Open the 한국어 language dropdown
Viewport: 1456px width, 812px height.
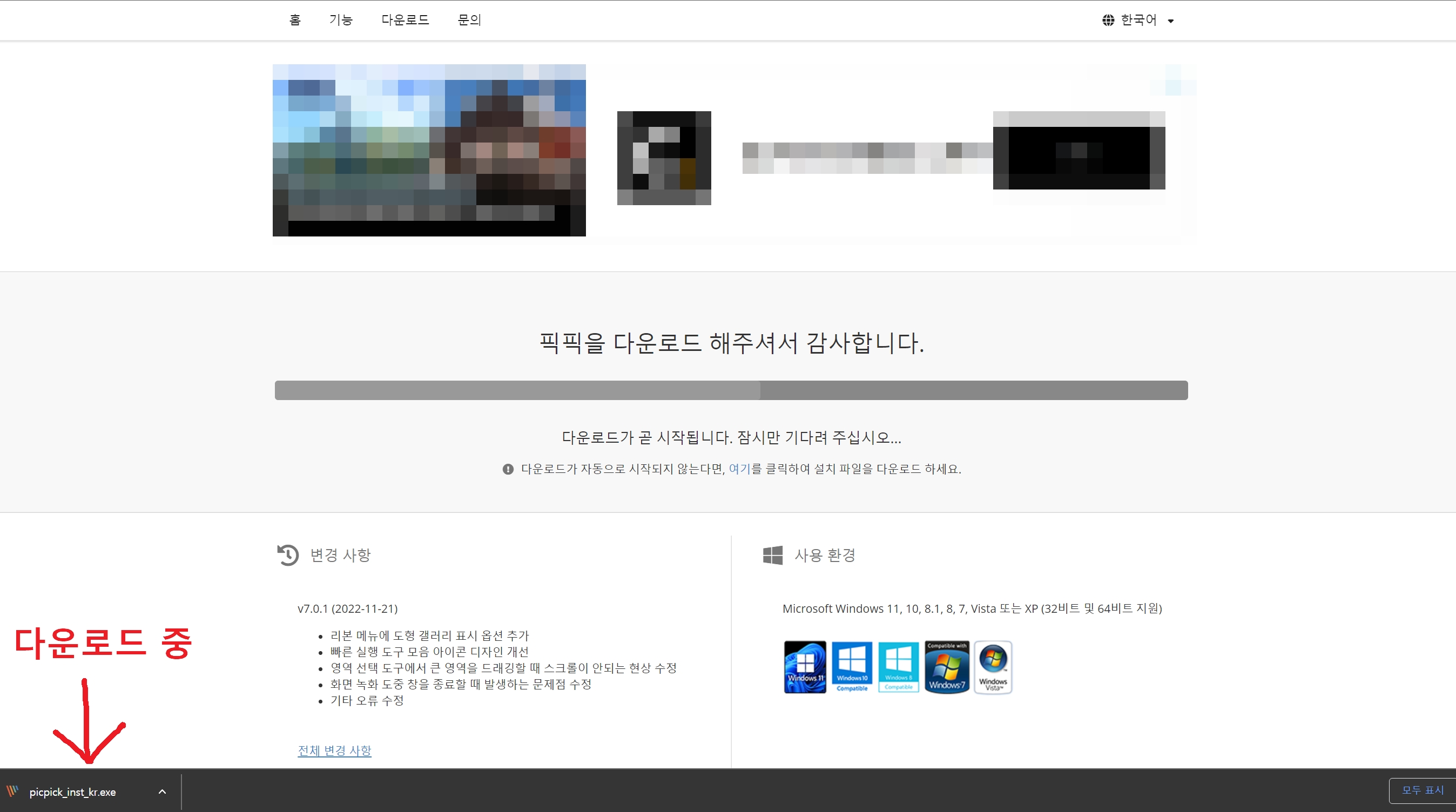pyautogui.click(x=1138, y=21)
